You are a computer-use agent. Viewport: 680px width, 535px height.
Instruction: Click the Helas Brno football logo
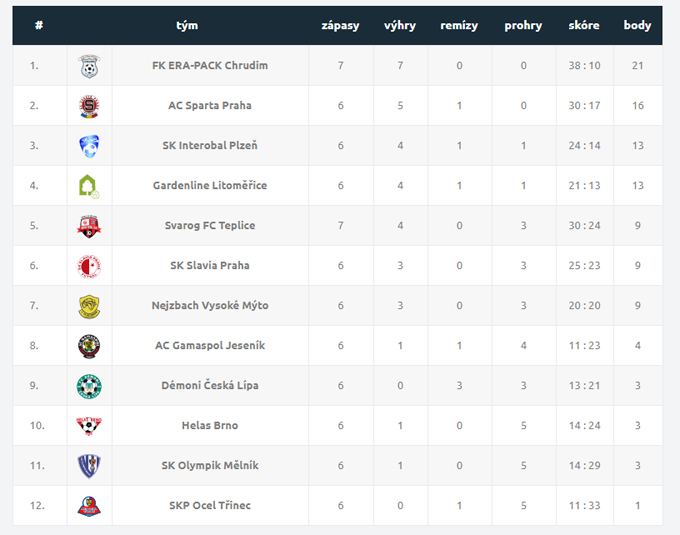pyautogui.click(x=89, y=426)
